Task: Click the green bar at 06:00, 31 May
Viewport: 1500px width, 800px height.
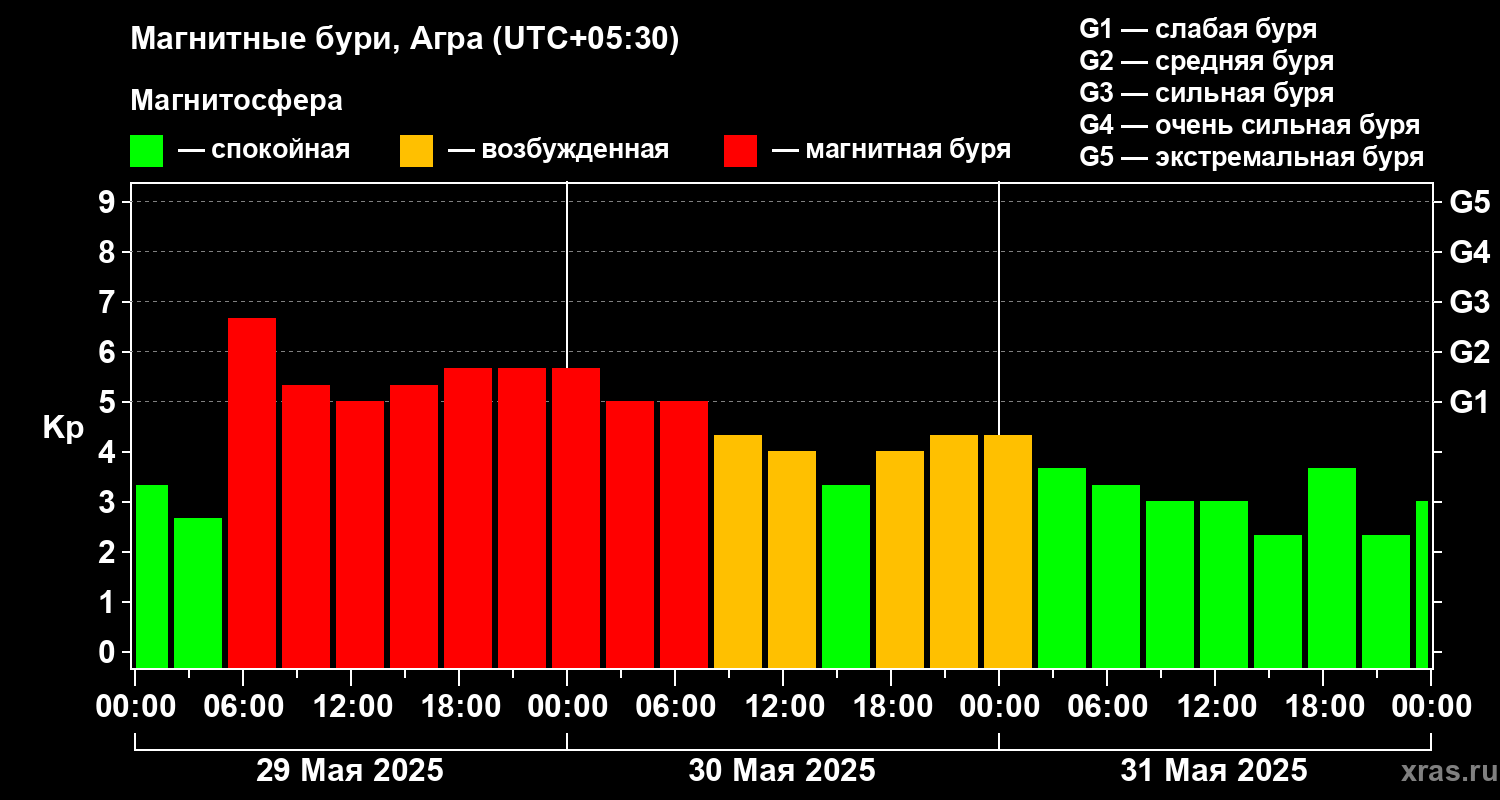Action: tap(1116, 576)
